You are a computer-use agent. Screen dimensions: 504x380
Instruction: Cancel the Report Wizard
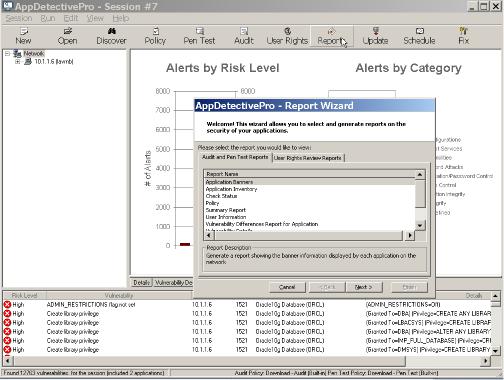pyautogui.click(x=287, y=287)
